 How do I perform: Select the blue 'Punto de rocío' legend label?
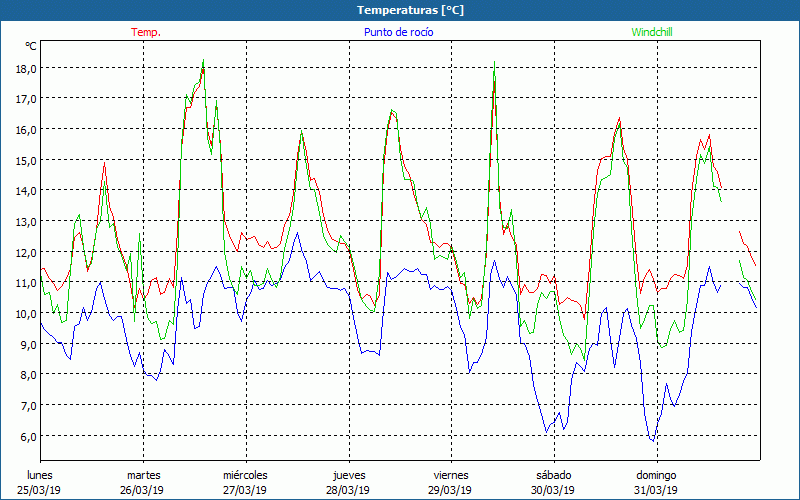[x=398, y=32]
